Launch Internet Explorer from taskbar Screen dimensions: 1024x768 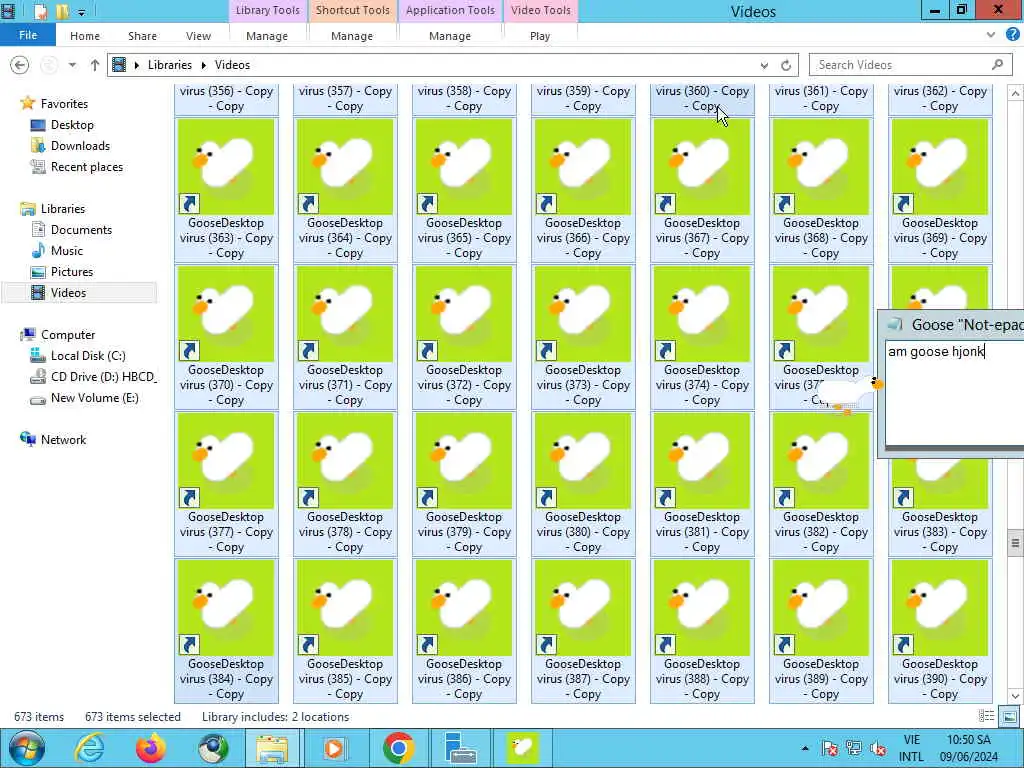(x=89, y=748)
